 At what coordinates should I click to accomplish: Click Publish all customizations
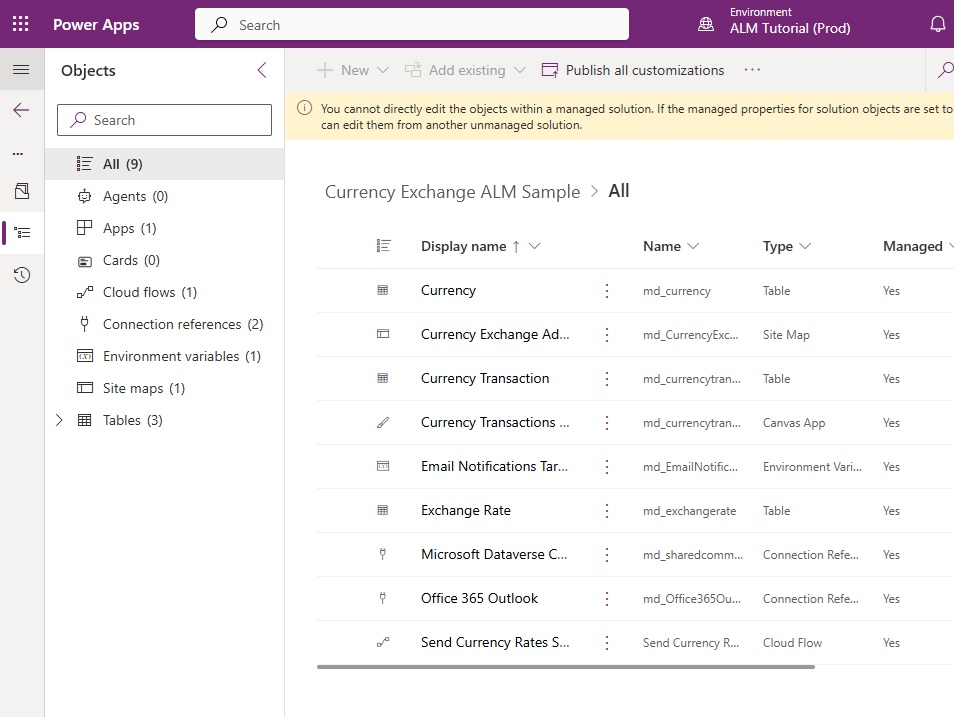pos(633,70)
